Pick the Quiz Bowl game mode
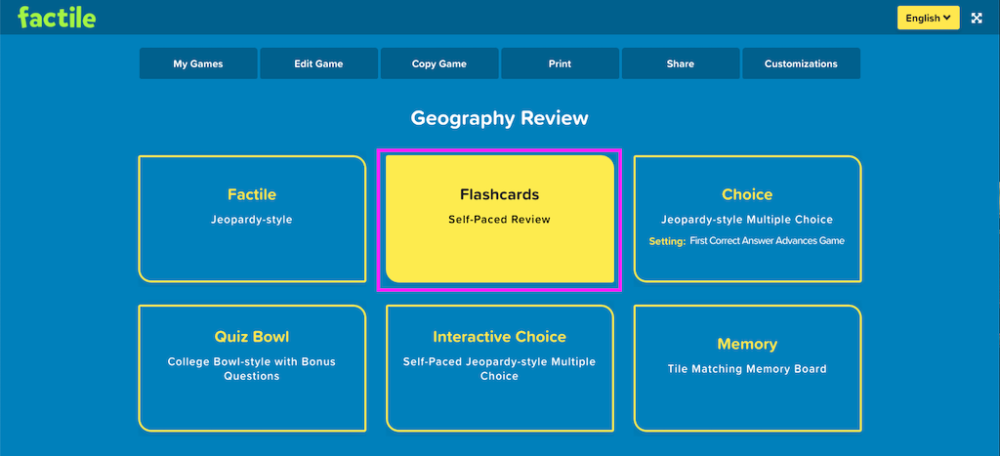 [252, 367]
